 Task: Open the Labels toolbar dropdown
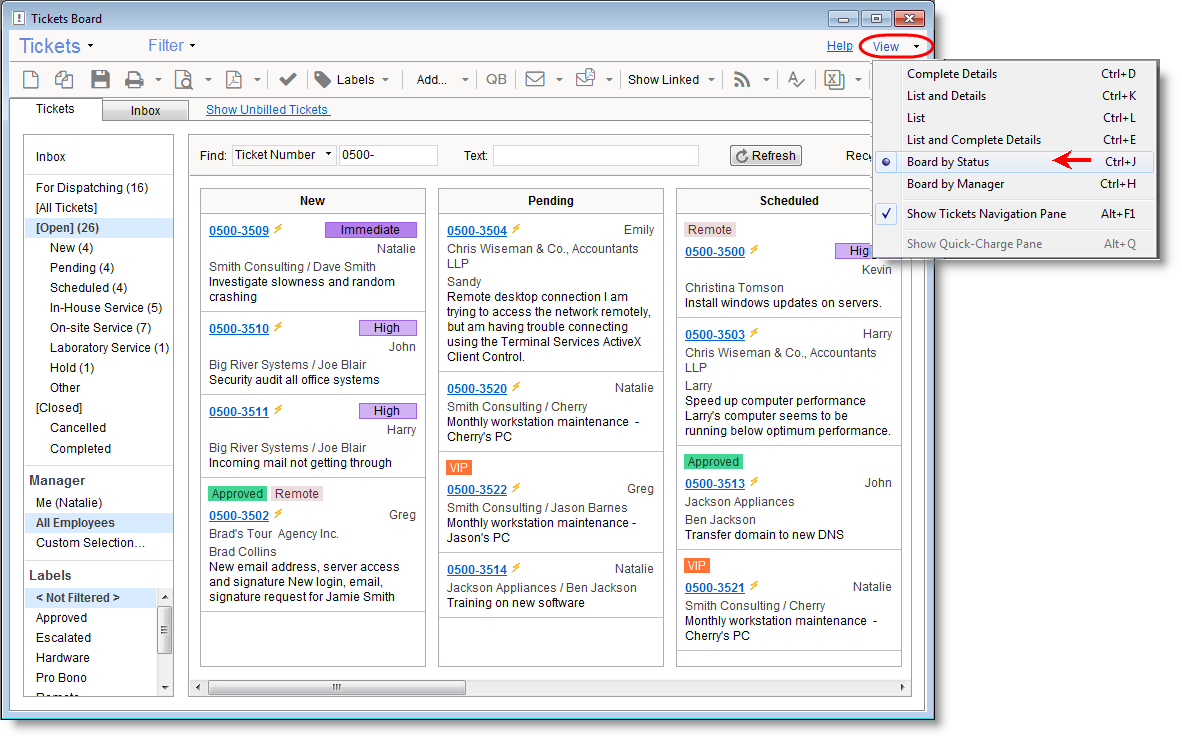click(x=352, y=80)
